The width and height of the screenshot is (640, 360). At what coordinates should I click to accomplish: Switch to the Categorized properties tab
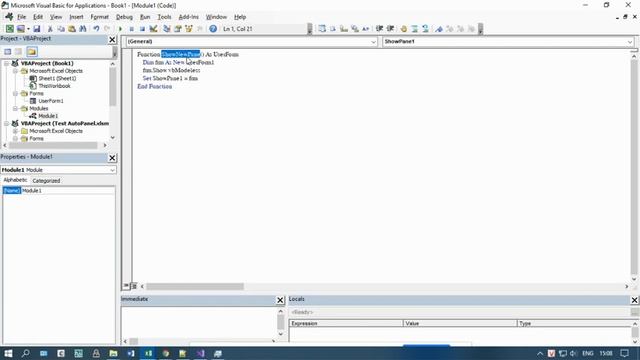[x=46, y=180]
